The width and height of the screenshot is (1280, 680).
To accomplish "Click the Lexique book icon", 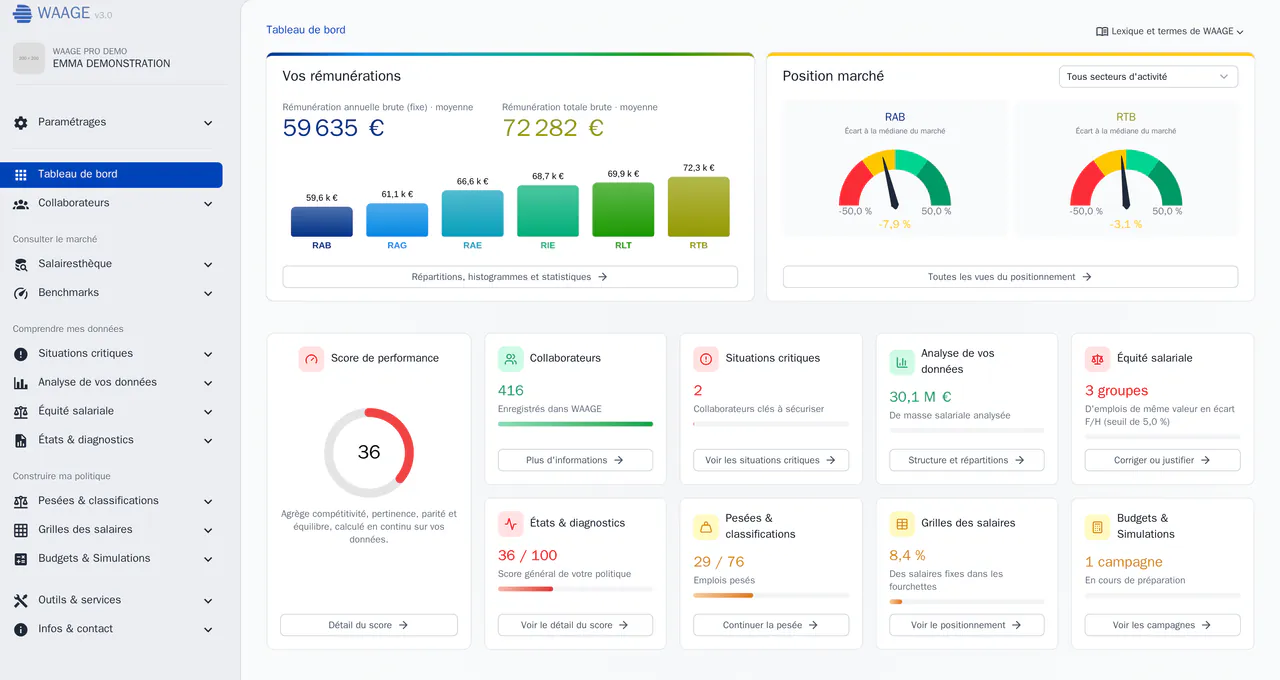I will (x=1102, y=32).
